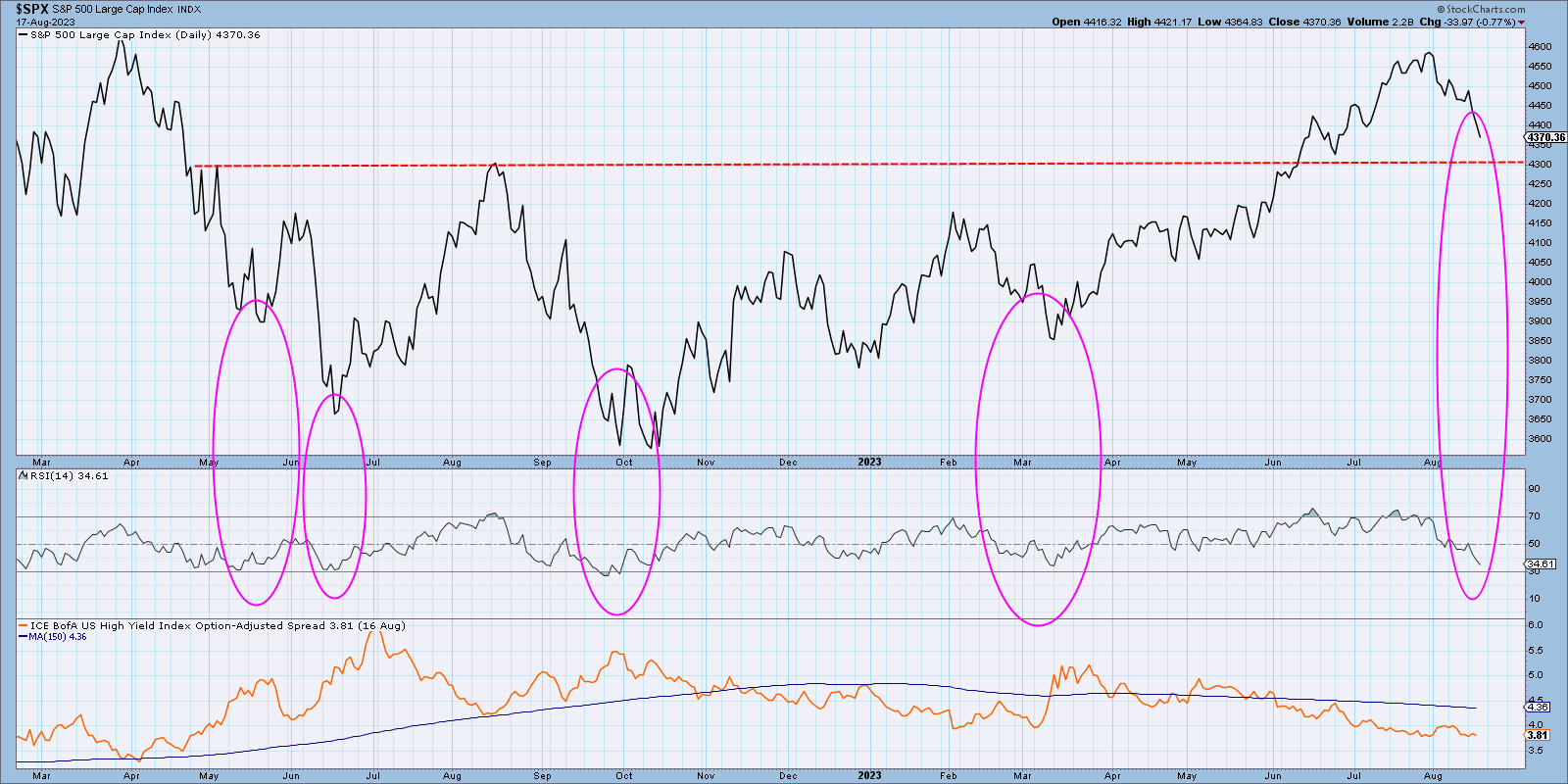Click the Oct marker on the price panel axis
Screen dimensions: 1568x784
tap(624, 462)
